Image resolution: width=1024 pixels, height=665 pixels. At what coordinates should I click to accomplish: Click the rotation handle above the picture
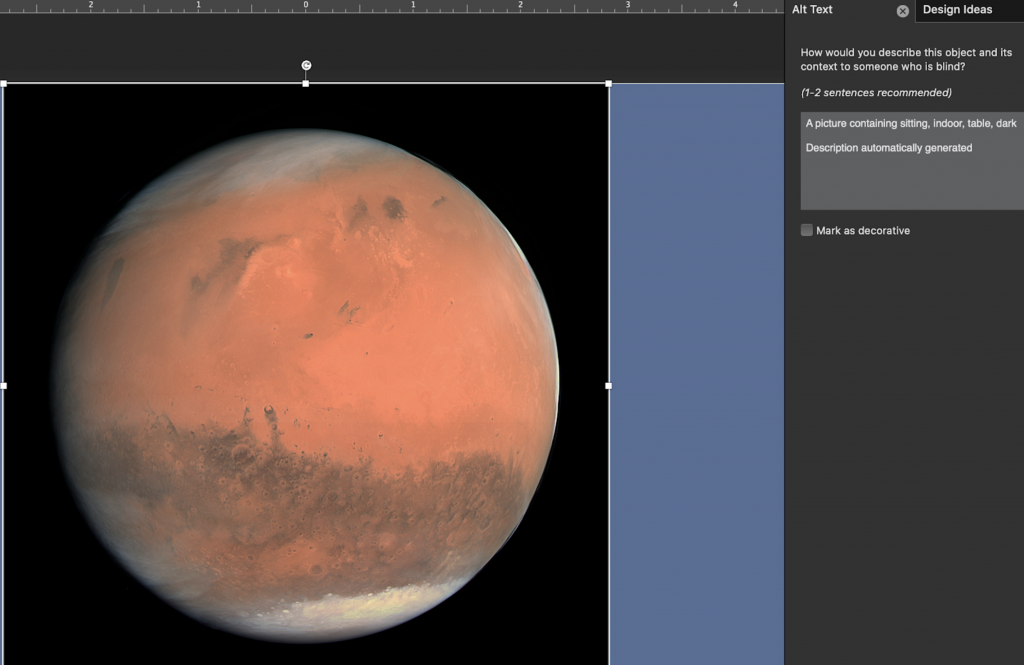tap(306, 66)
